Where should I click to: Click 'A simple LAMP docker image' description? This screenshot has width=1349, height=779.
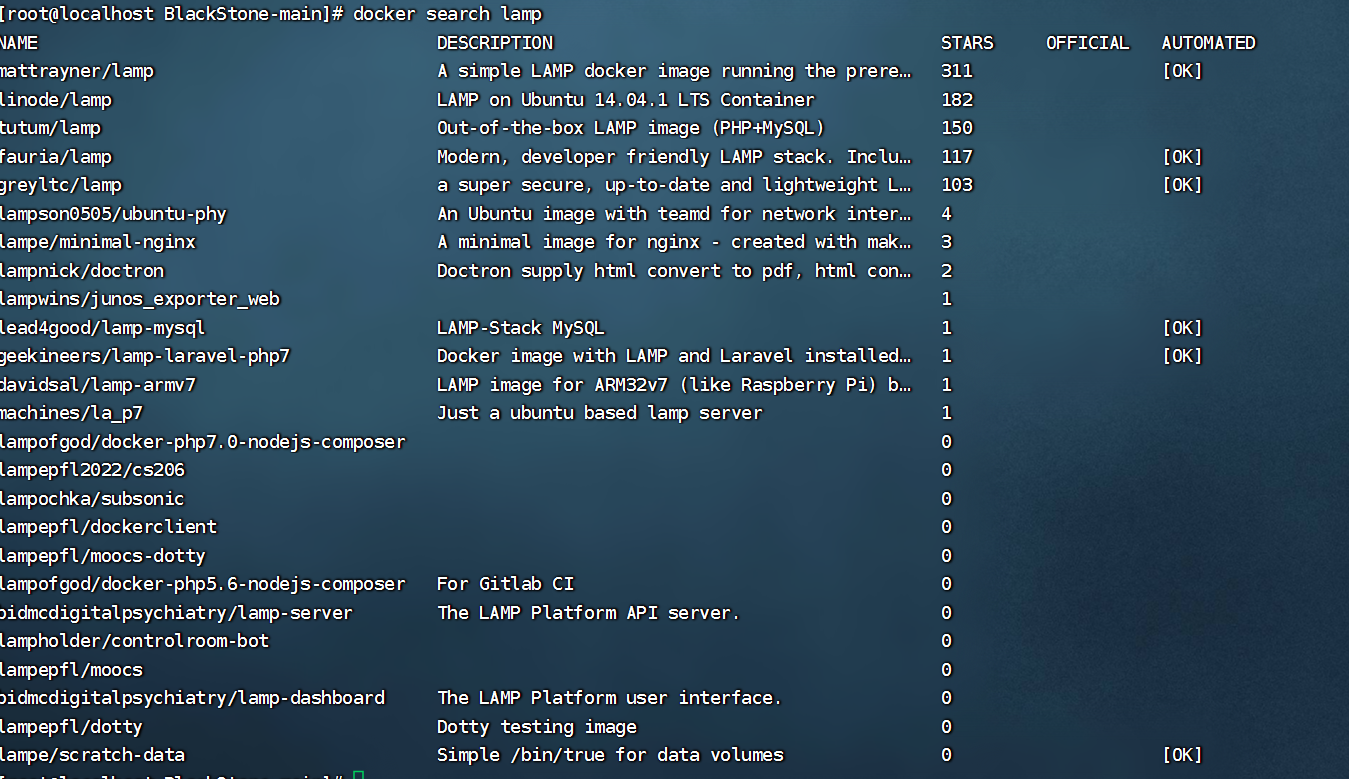click(x=675, y=71)
